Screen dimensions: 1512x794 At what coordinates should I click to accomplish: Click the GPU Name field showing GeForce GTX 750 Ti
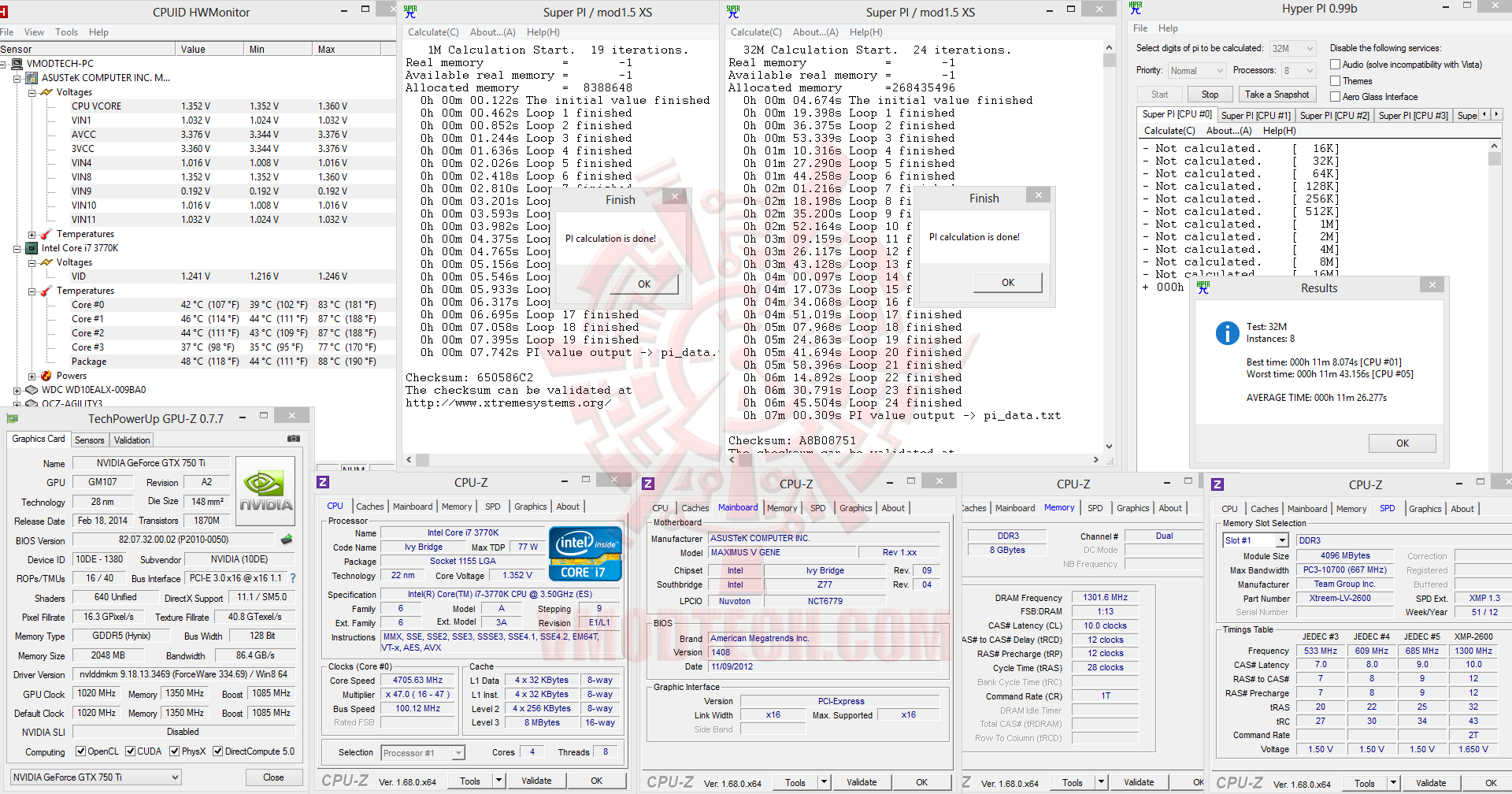click(151, 463)
